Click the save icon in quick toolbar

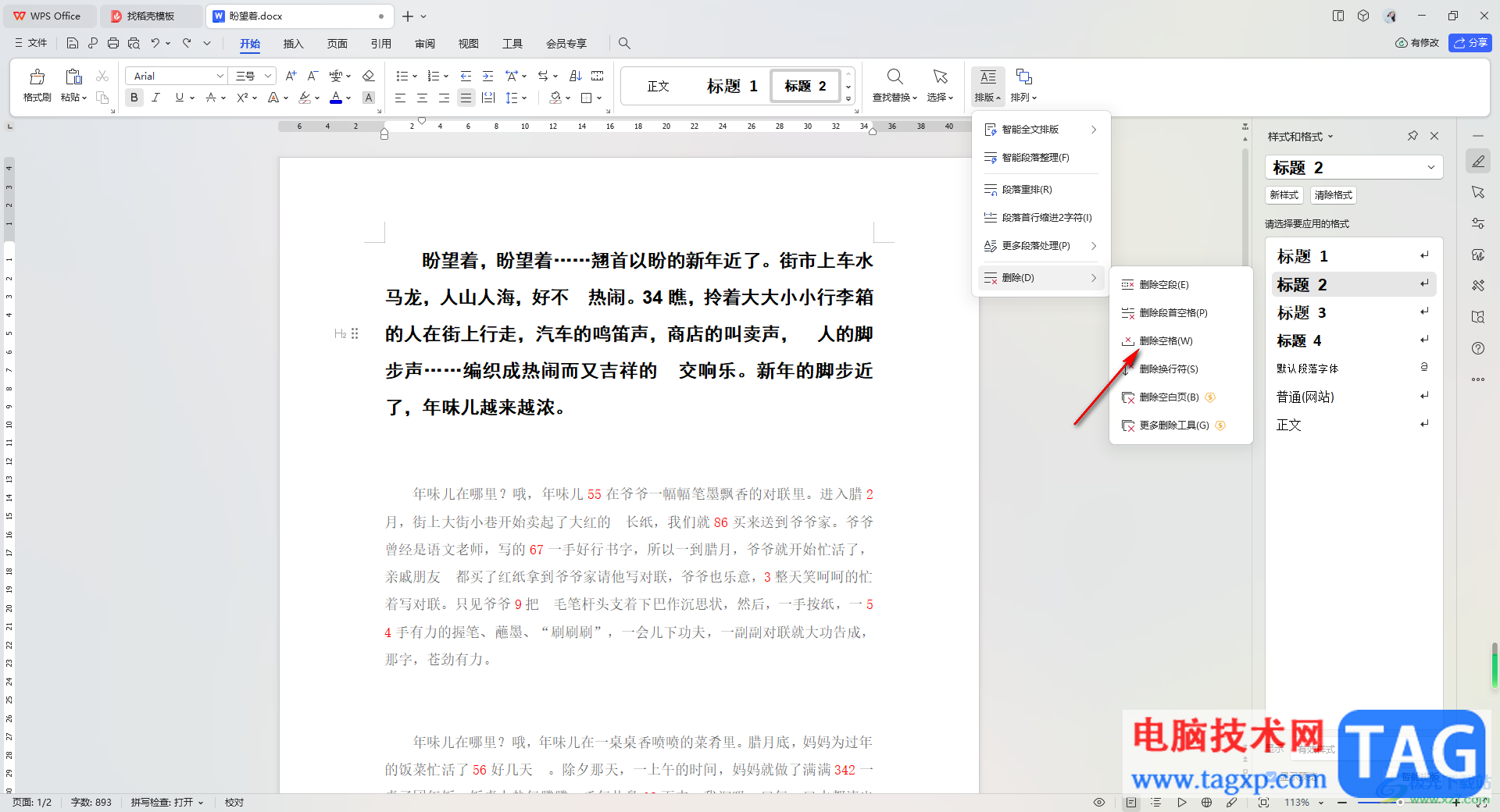[73, 43]
